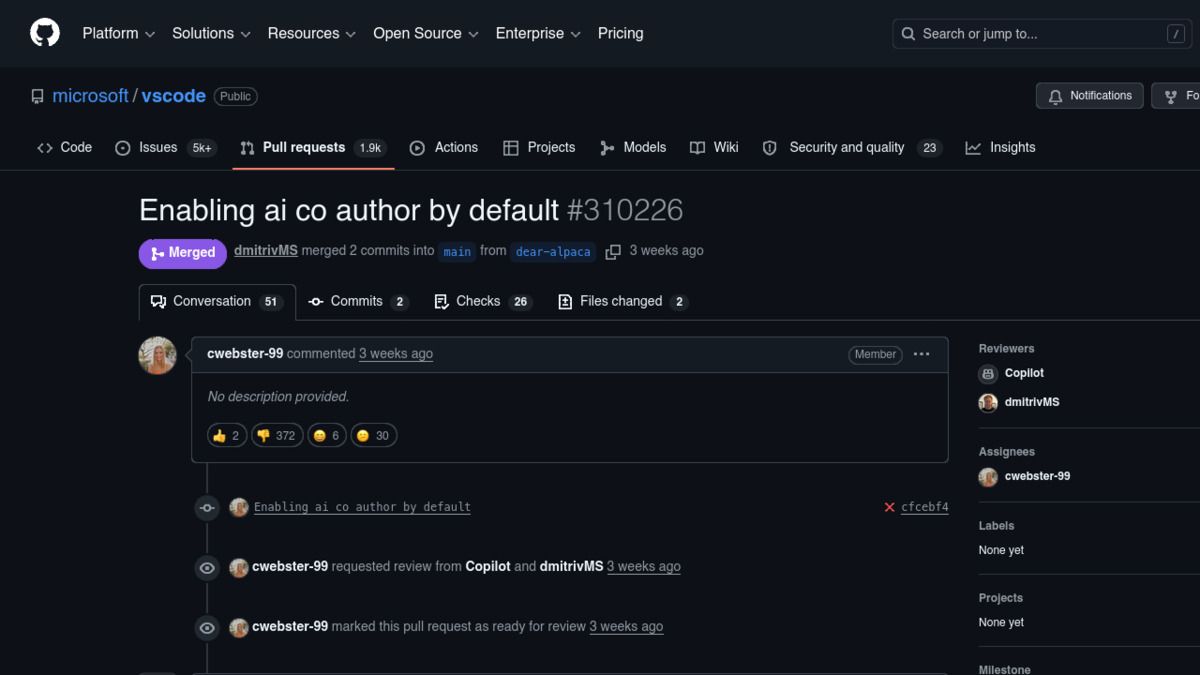Click cwebster-99 assignee in sidebar
The image size is (1200, 675).
[x=1037, y=476]
